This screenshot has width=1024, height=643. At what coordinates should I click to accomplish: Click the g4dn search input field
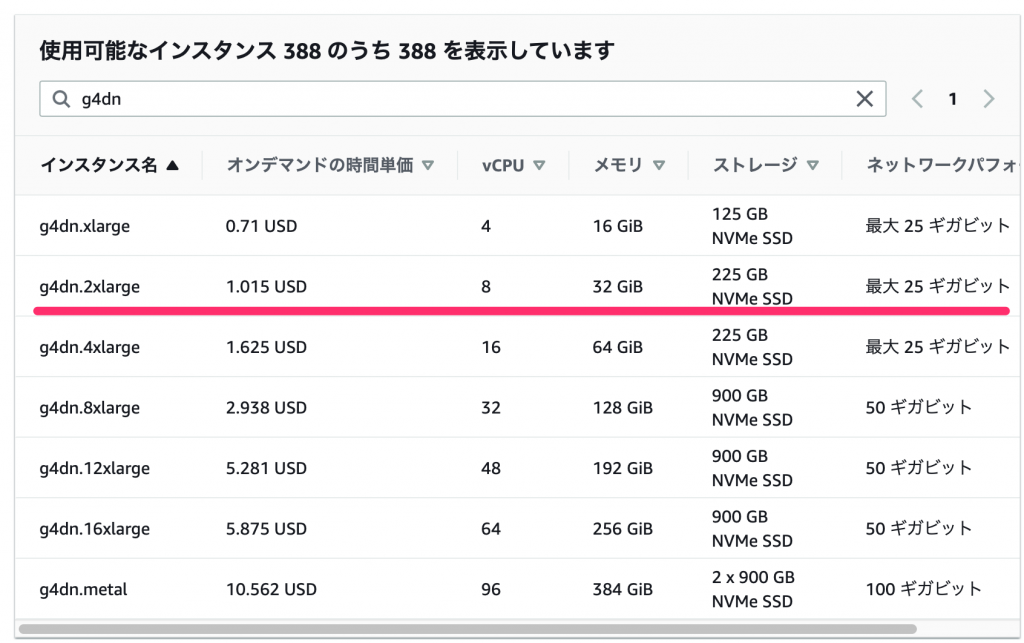click(x=462, y=99)
